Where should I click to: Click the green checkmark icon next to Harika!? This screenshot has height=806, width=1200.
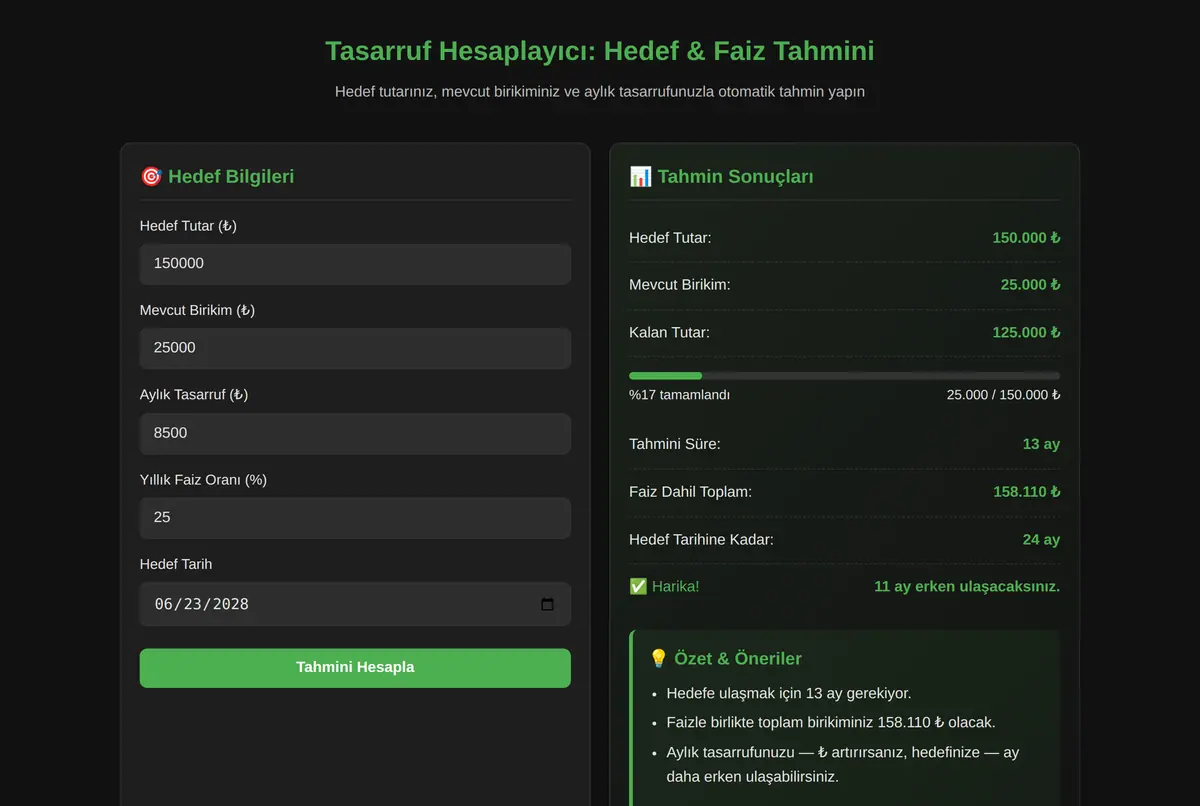click(x=638, y=587)
